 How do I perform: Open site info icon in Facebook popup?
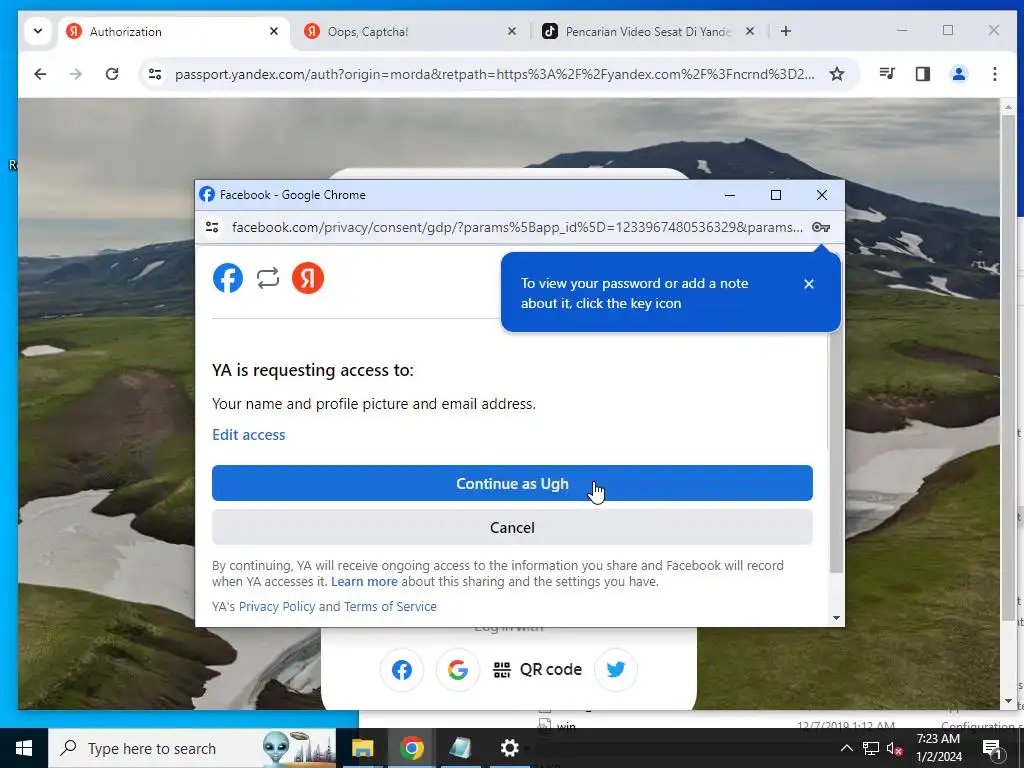pos(212,227)
